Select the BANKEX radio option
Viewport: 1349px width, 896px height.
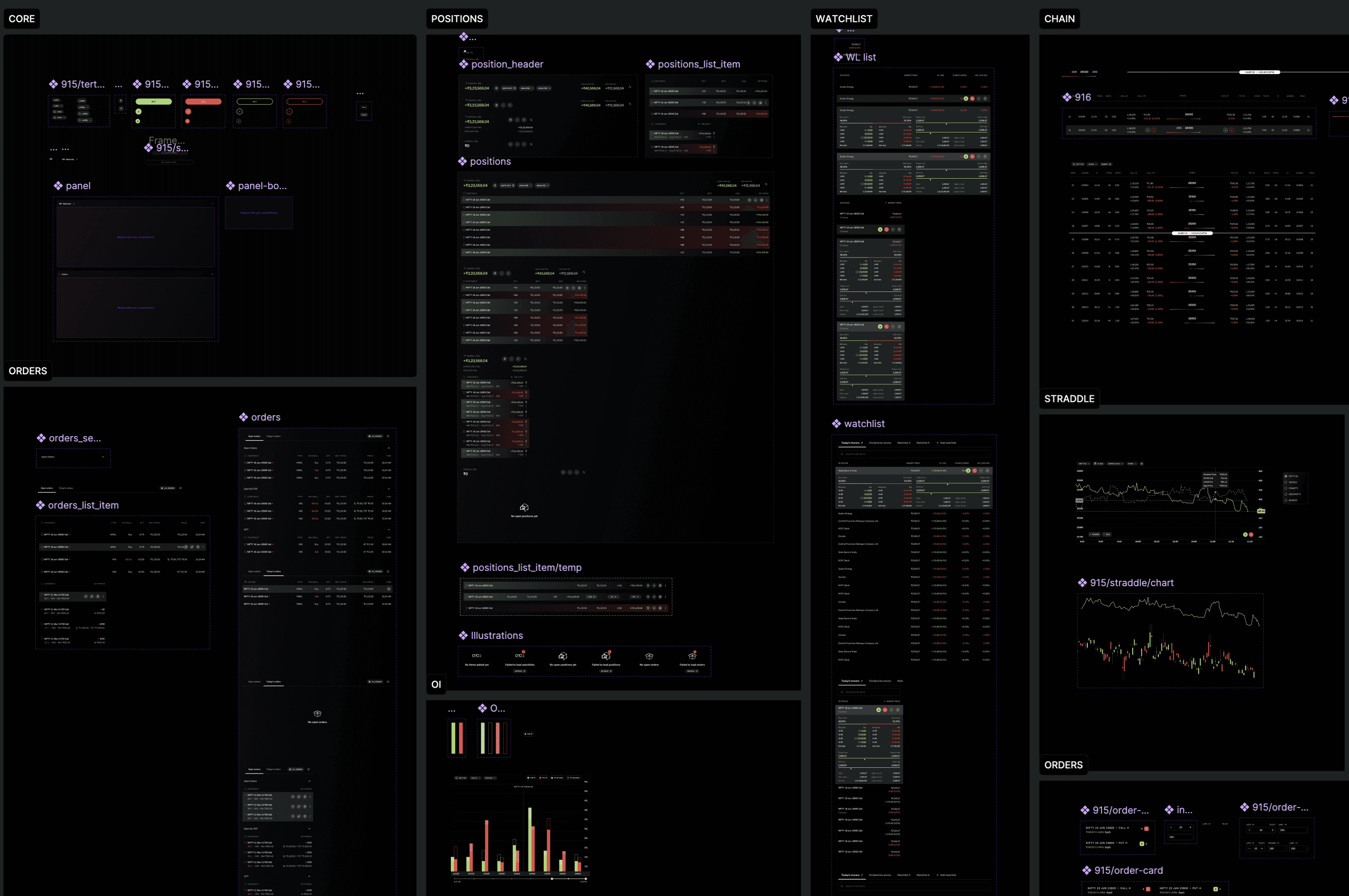(1286, 500)
